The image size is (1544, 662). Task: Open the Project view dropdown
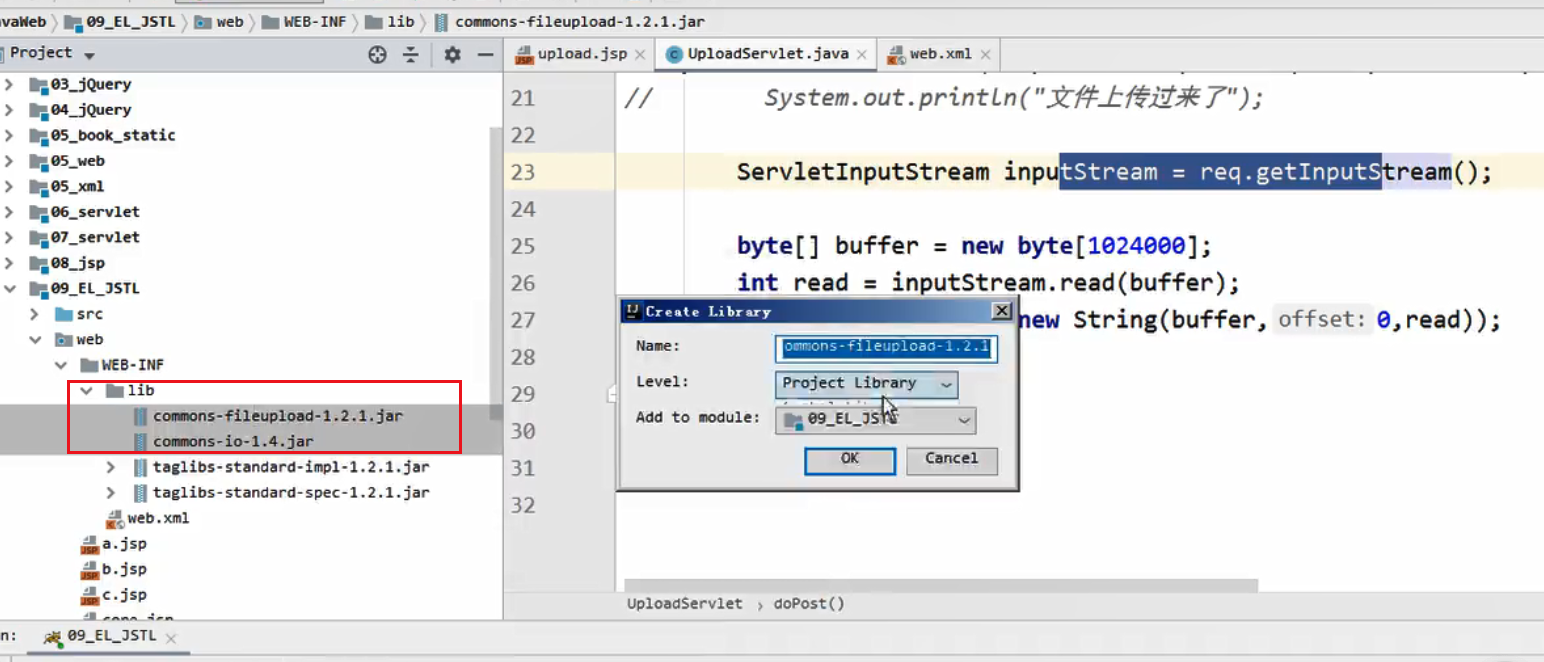coord(89,55)
